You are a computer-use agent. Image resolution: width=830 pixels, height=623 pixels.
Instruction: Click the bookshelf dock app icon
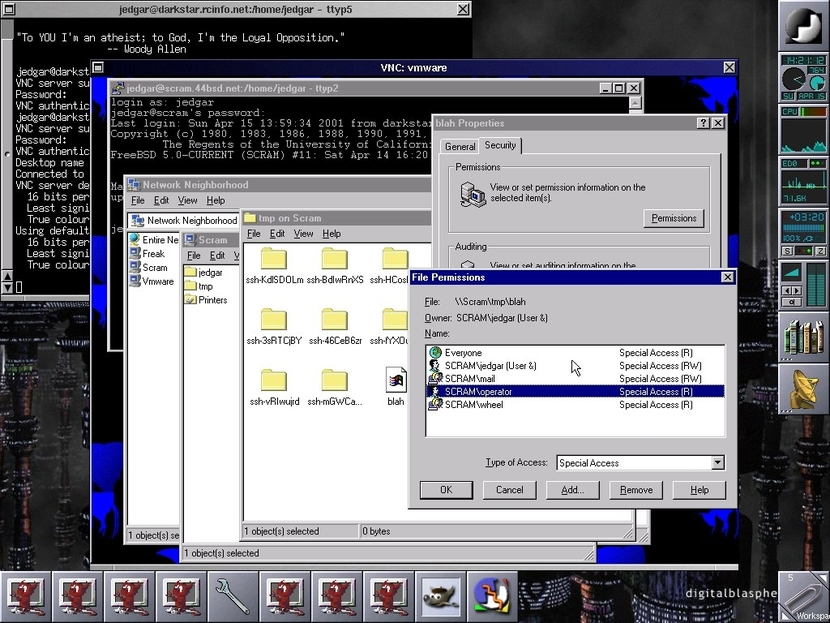[x=804, y=337]
